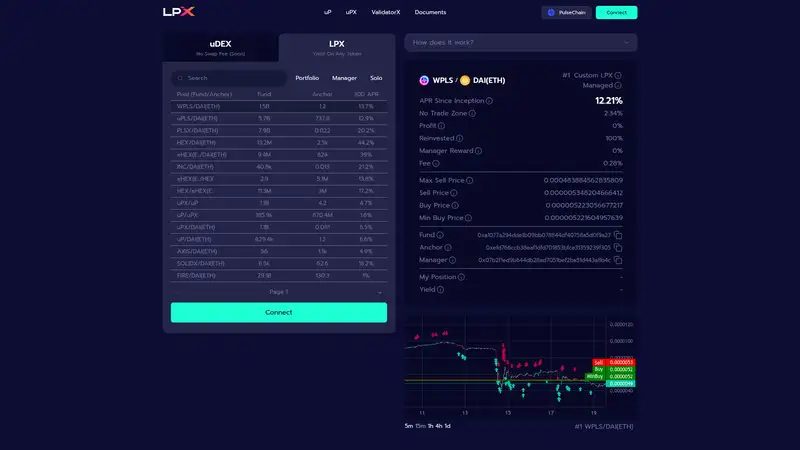The width and height of the screenshot is (800, 450).
Task: Open the uPX menu item
Action: point(351,12)
